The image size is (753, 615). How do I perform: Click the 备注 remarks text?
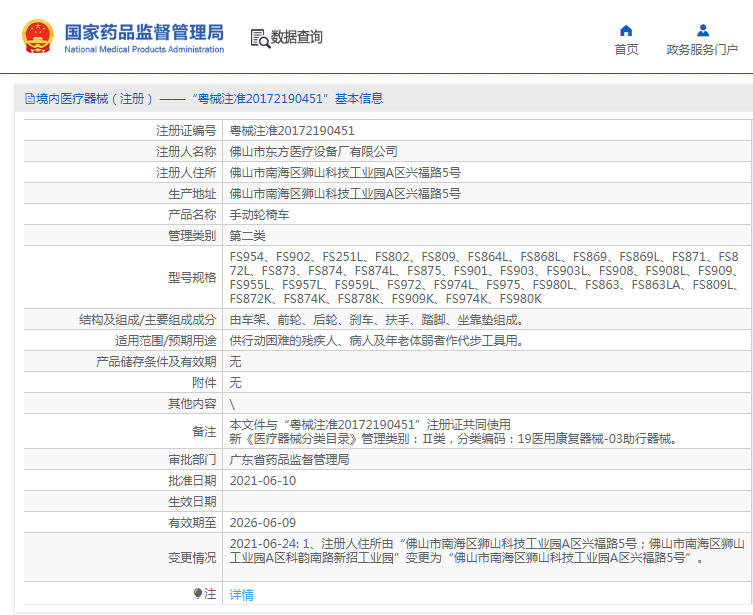pos(453,432)
